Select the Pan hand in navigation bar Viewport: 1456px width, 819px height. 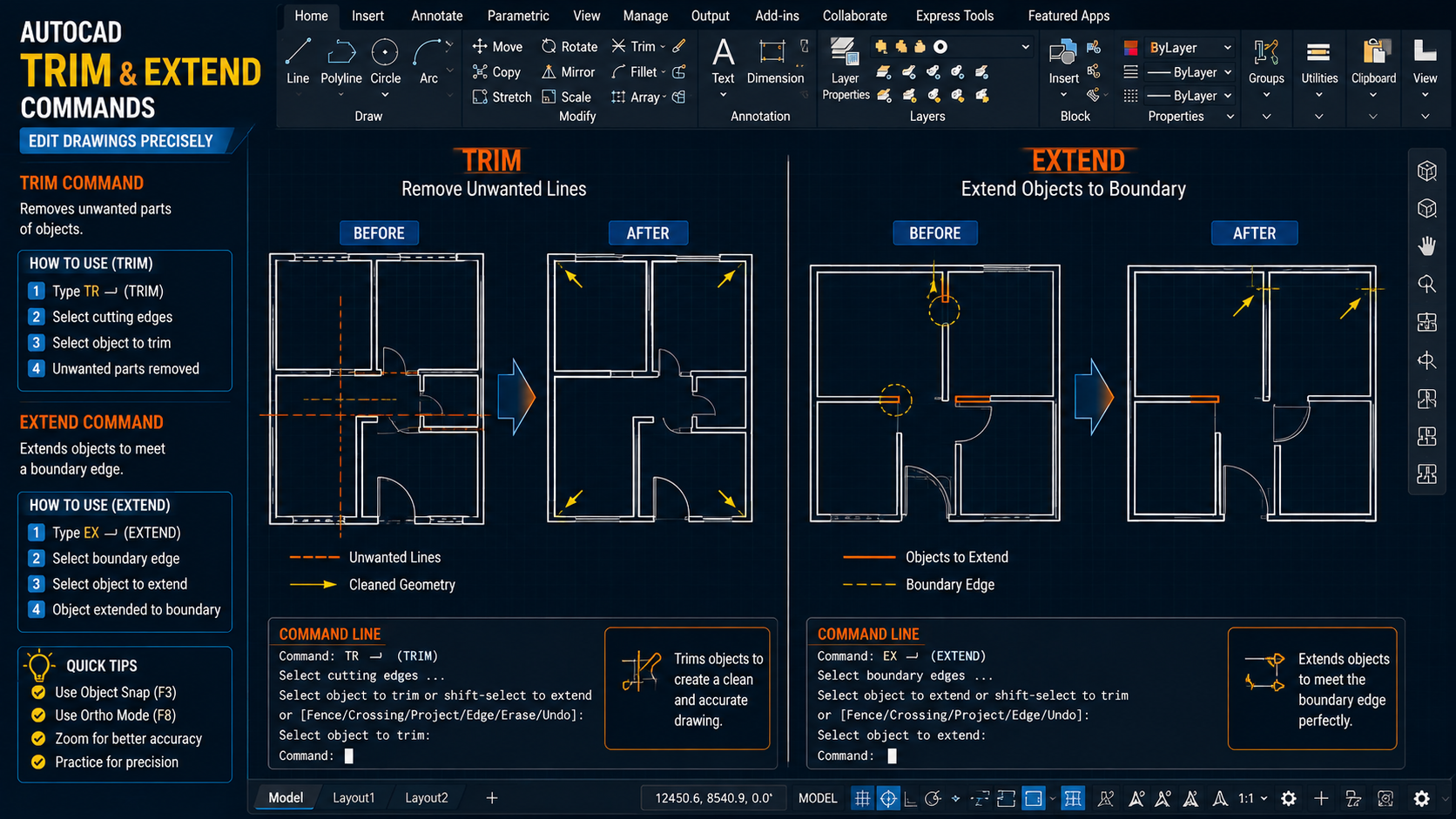click(x=1426, y=246)
